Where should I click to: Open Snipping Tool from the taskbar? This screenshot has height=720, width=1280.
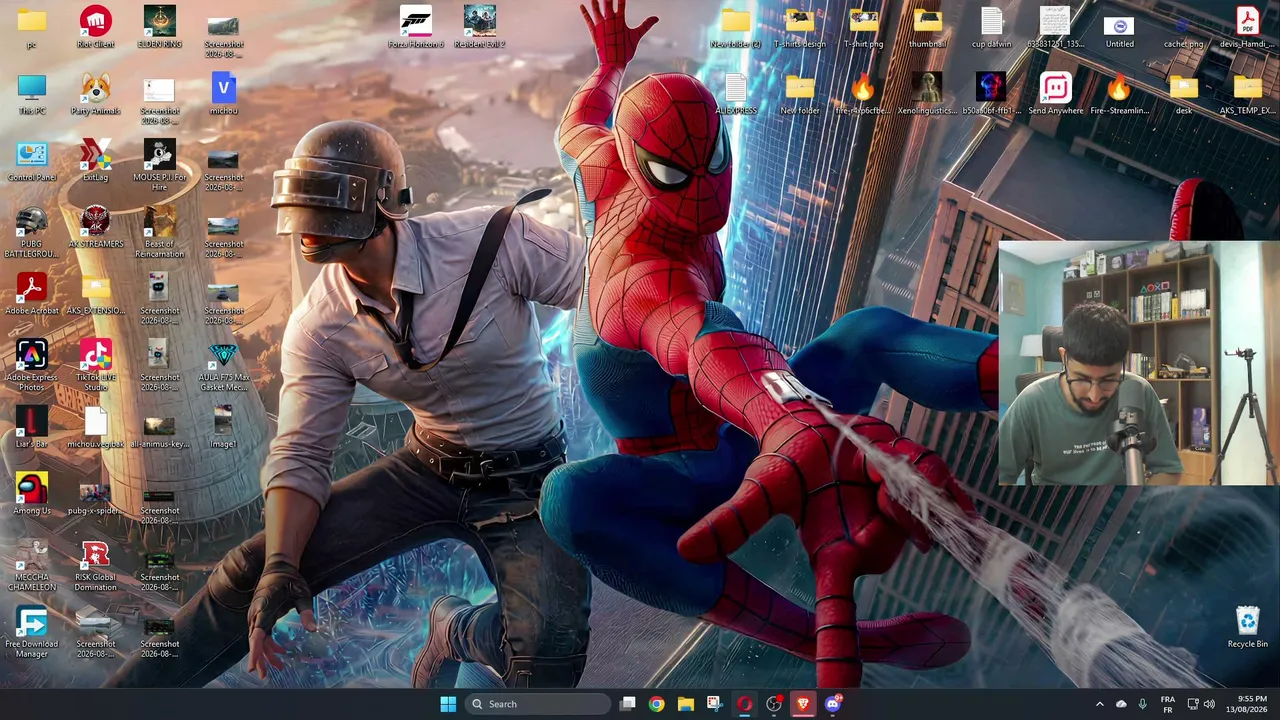(x=714, y=704)
